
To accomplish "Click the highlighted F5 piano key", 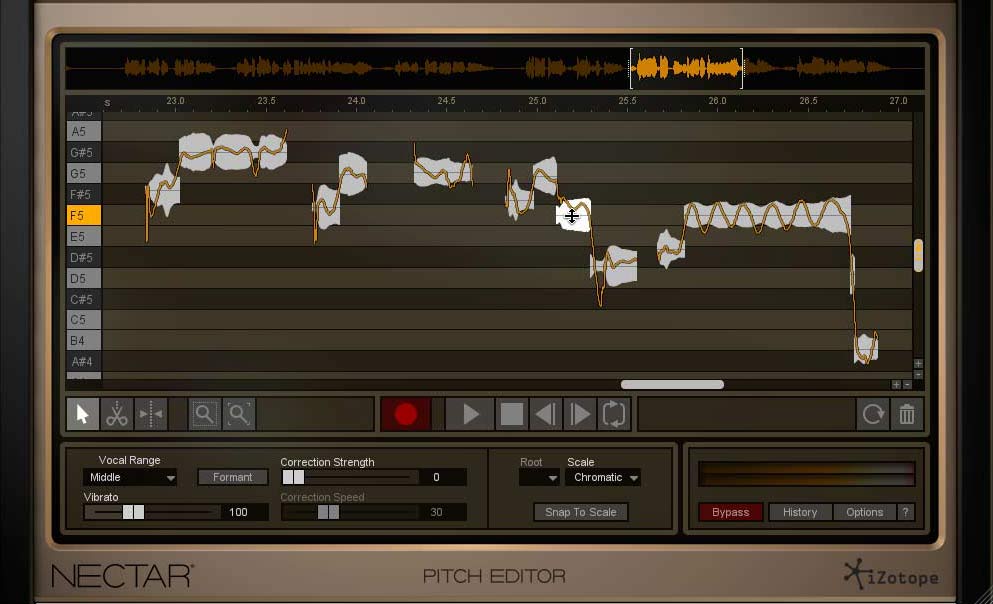I will coord(84,215).
